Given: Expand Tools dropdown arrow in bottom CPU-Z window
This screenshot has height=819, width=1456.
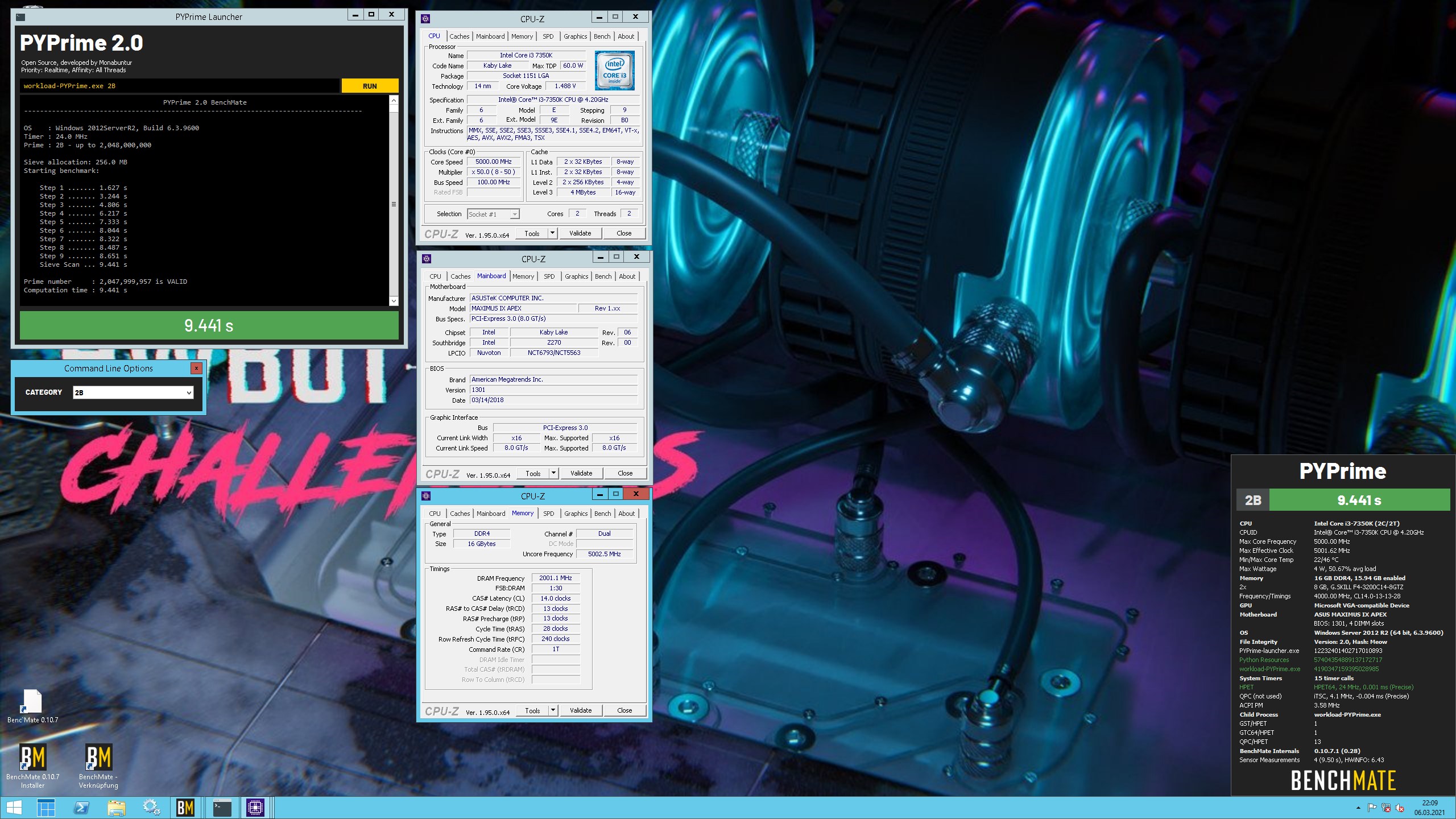Looking at the screenshot, I should [552, 710].
